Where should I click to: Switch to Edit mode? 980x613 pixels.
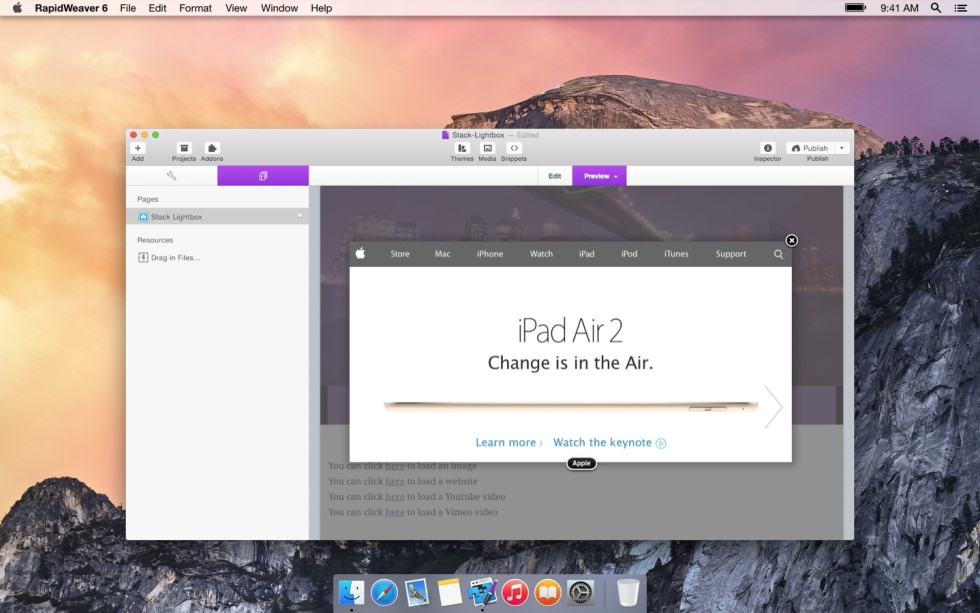(555, 176)
